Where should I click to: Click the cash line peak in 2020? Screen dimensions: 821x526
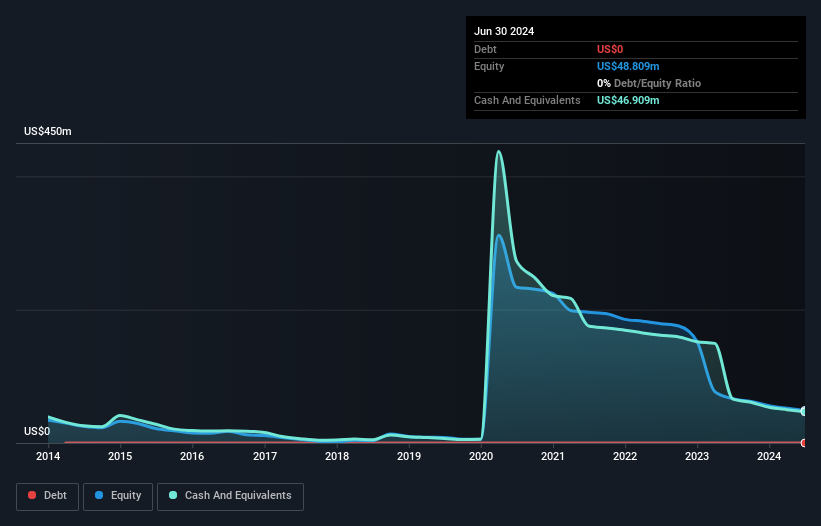499,152
